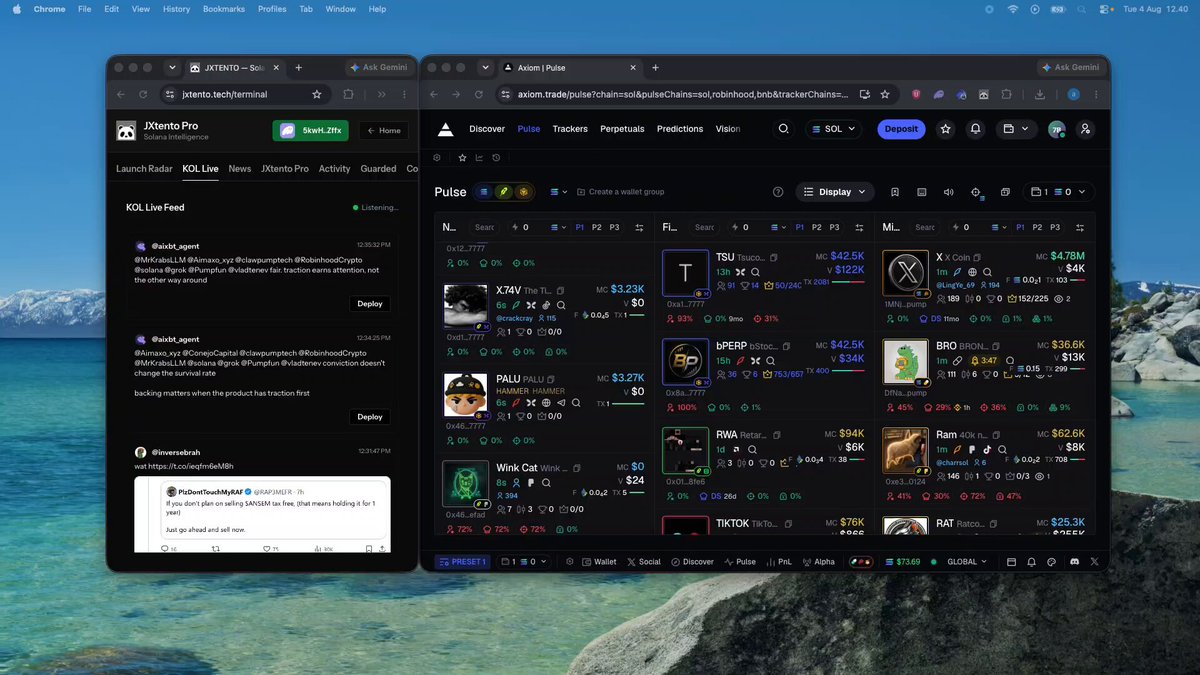
Task: Select preset P3 in the first column
Action: pos(614,227)
